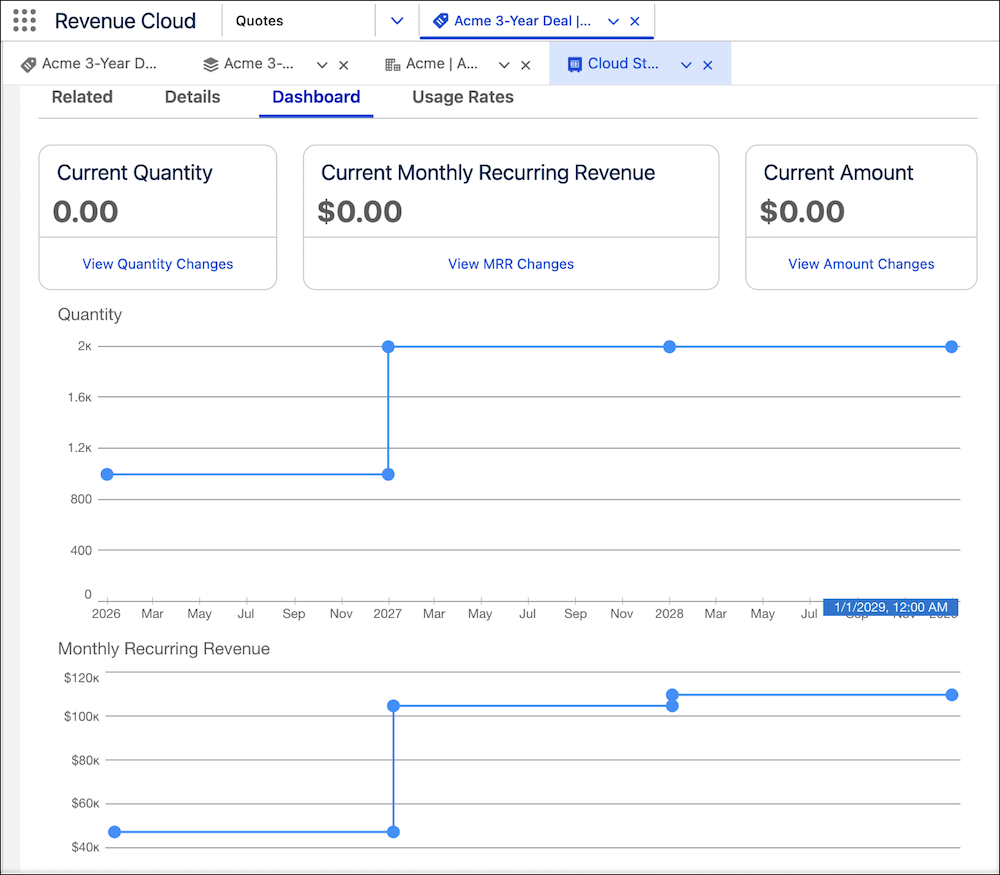This screenshot has width=1000, height=875.
Task: Click the Current Amount card heading
Action: pos(838,173)
